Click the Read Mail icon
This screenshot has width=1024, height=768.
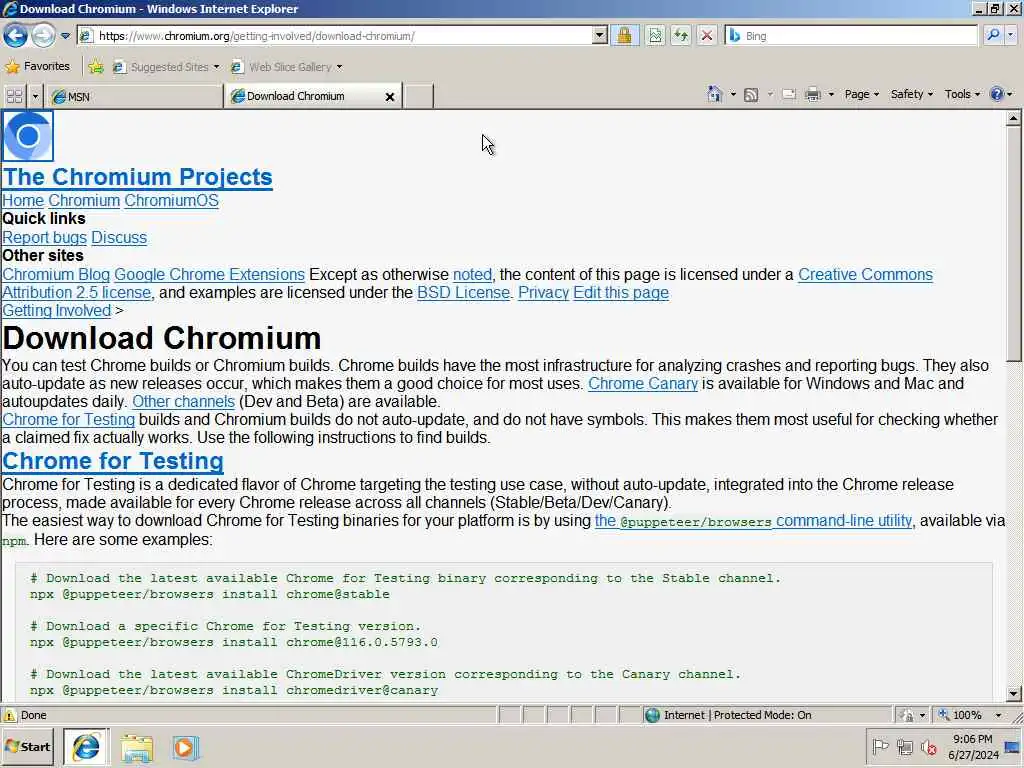[x=789, y=95]
